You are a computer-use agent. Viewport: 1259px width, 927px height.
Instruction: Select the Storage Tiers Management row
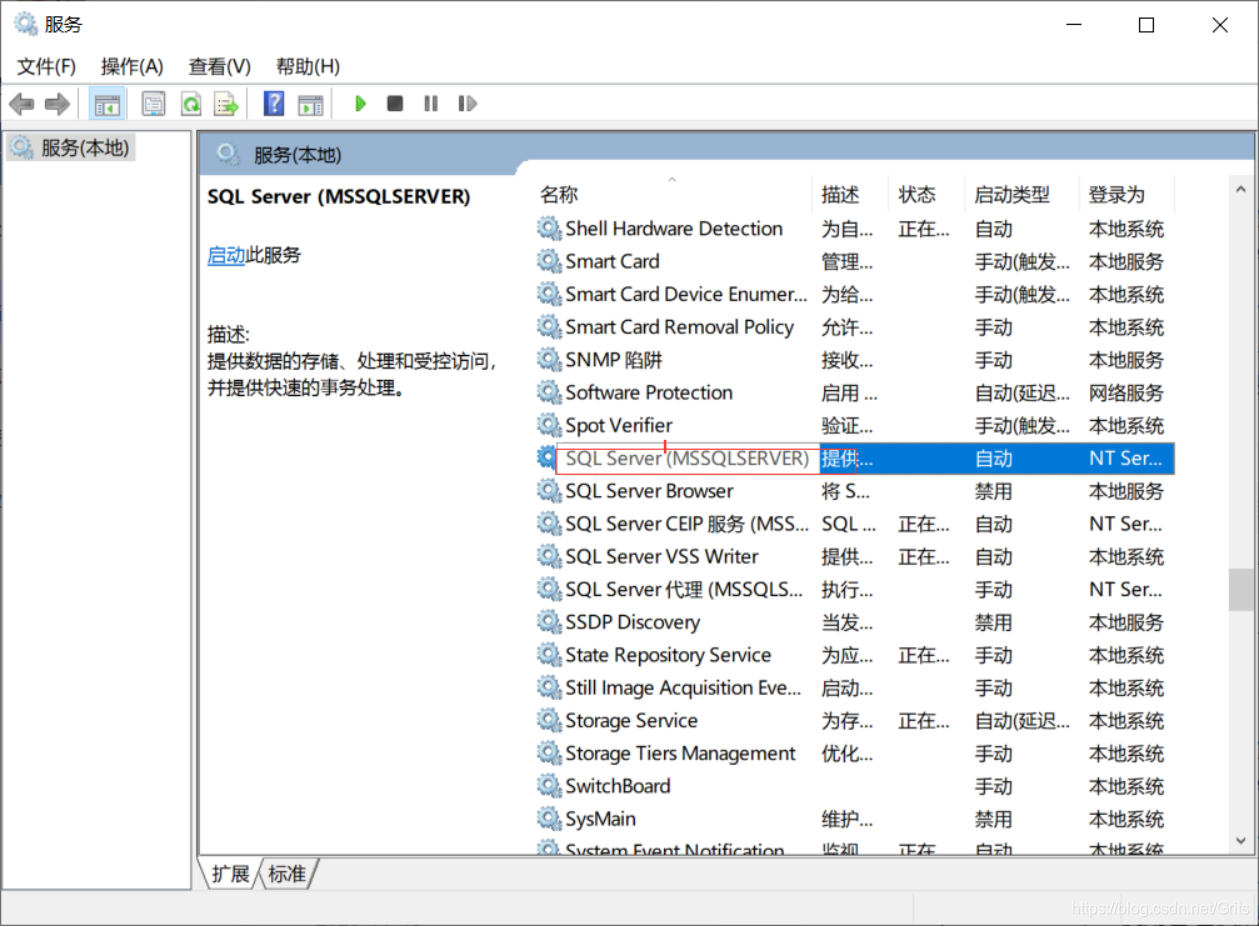tap(855, 753)
